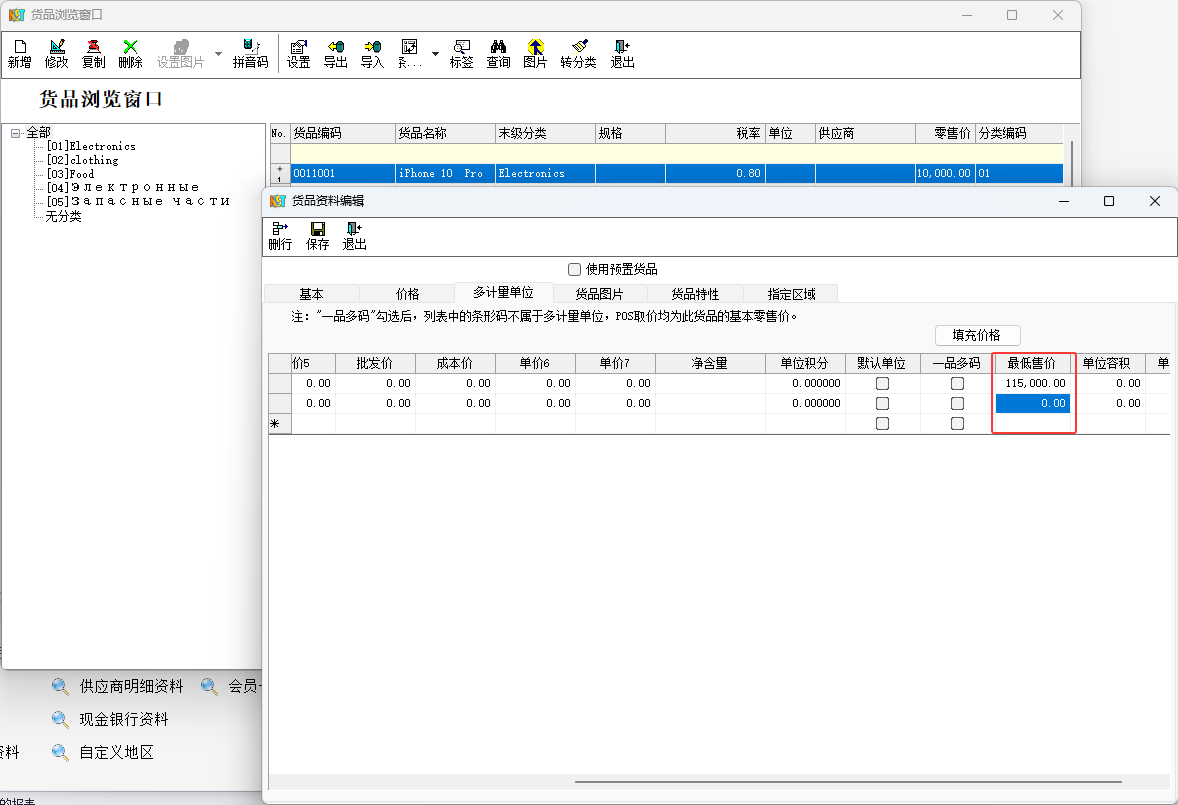Click 退出 icon in the edit window
This screenshot has width=1178, height=805.
coord(354,236)
